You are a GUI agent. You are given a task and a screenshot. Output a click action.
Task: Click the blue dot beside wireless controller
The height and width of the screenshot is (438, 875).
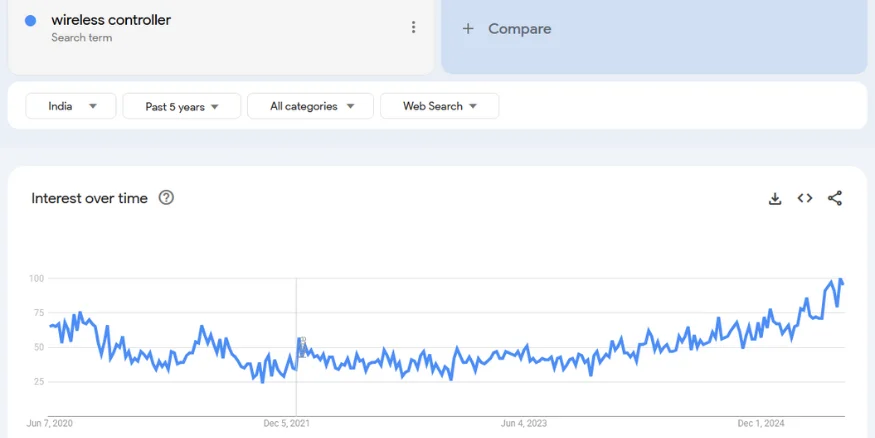tap(31, 21)
